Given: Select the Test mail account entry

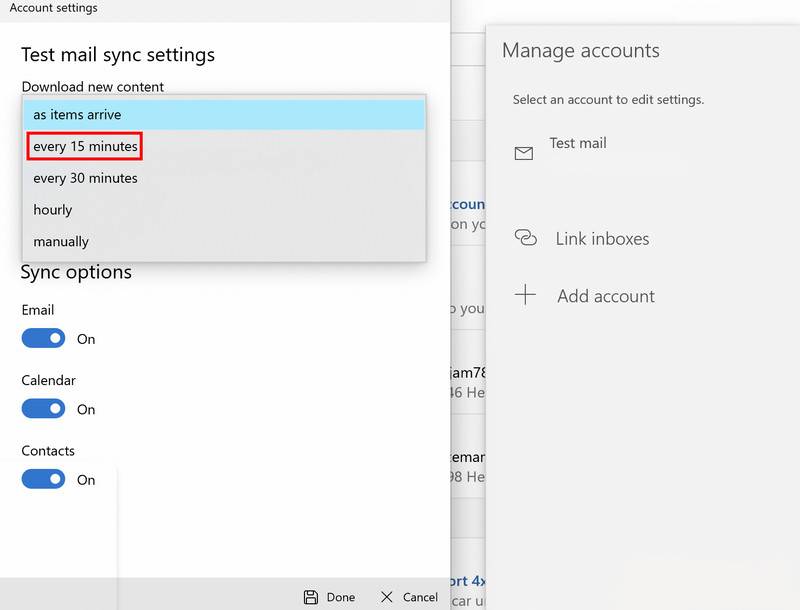Looking at the screenshot, I should click(580, 143).
